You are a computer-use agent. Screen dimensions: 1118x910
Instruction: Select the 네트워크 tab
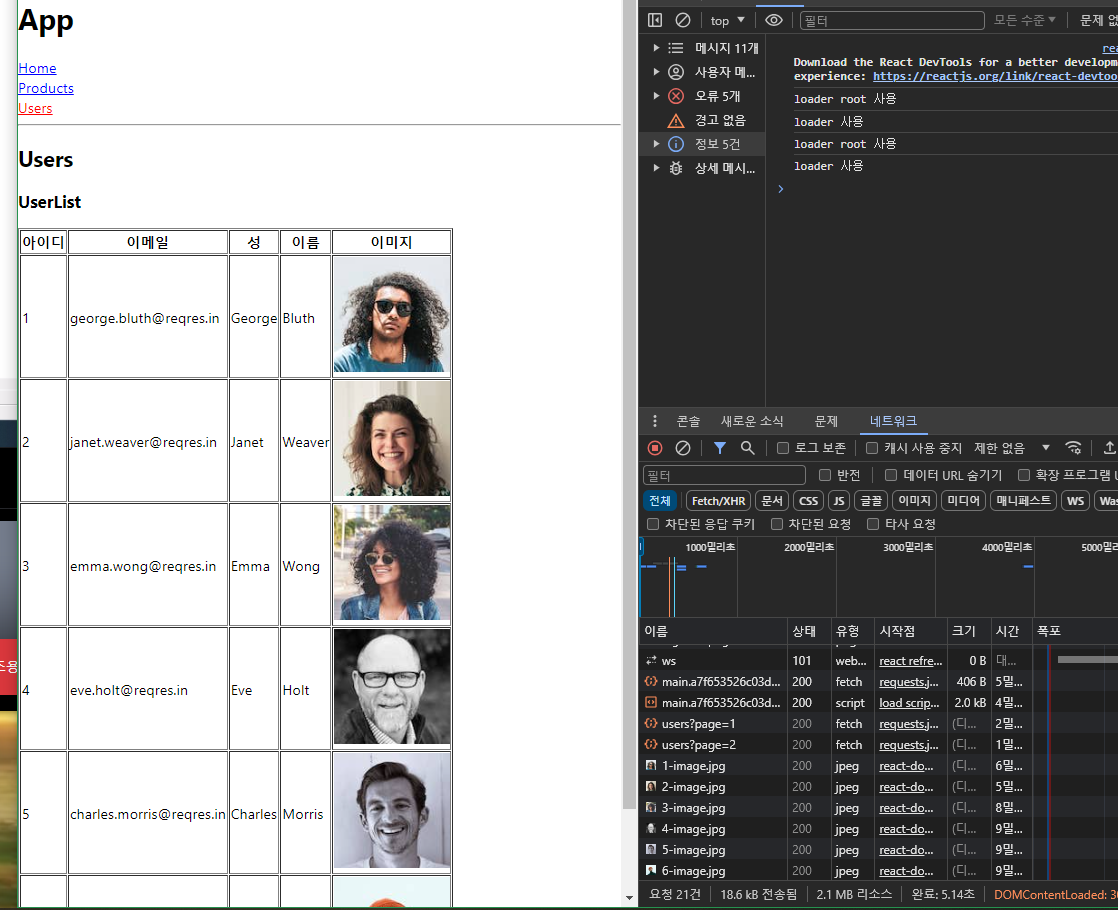(x=893, y=421)
